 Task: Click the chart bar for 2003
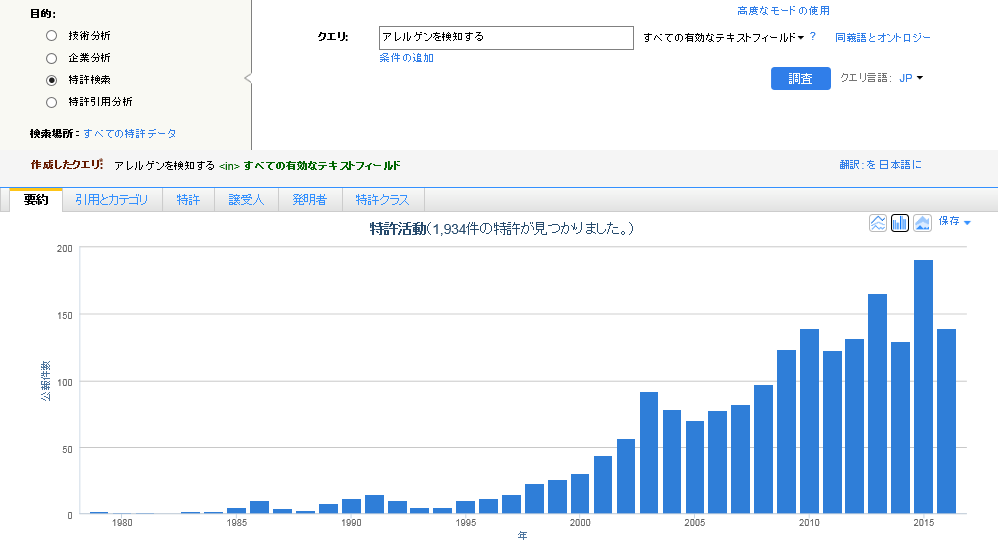649,453
